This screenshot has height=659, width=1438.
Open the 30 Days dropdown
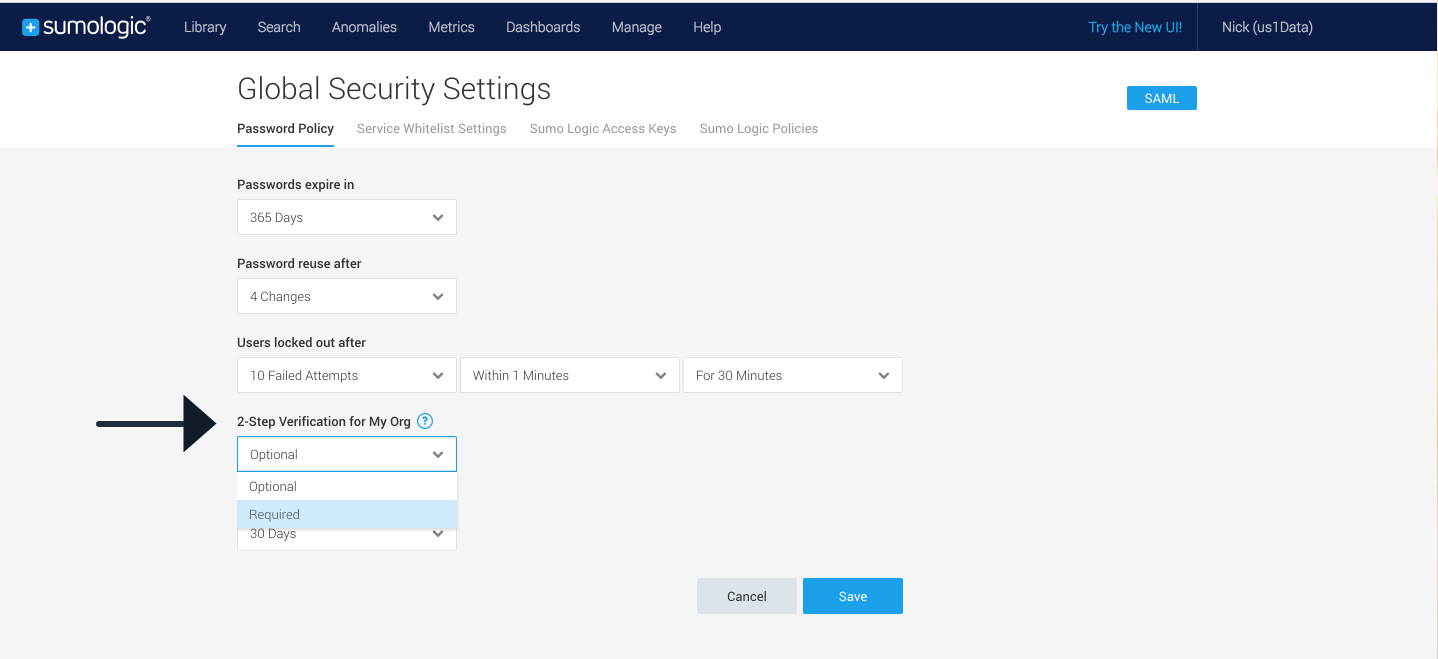click(347, 539)
